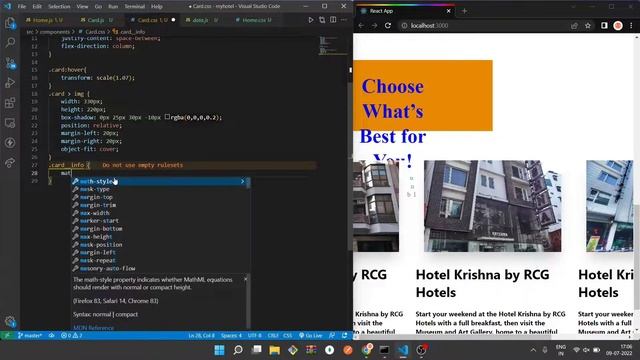Select mask-repeat suggestion
640x360 pixels.
pyautogui.click(x=160, y=260)
